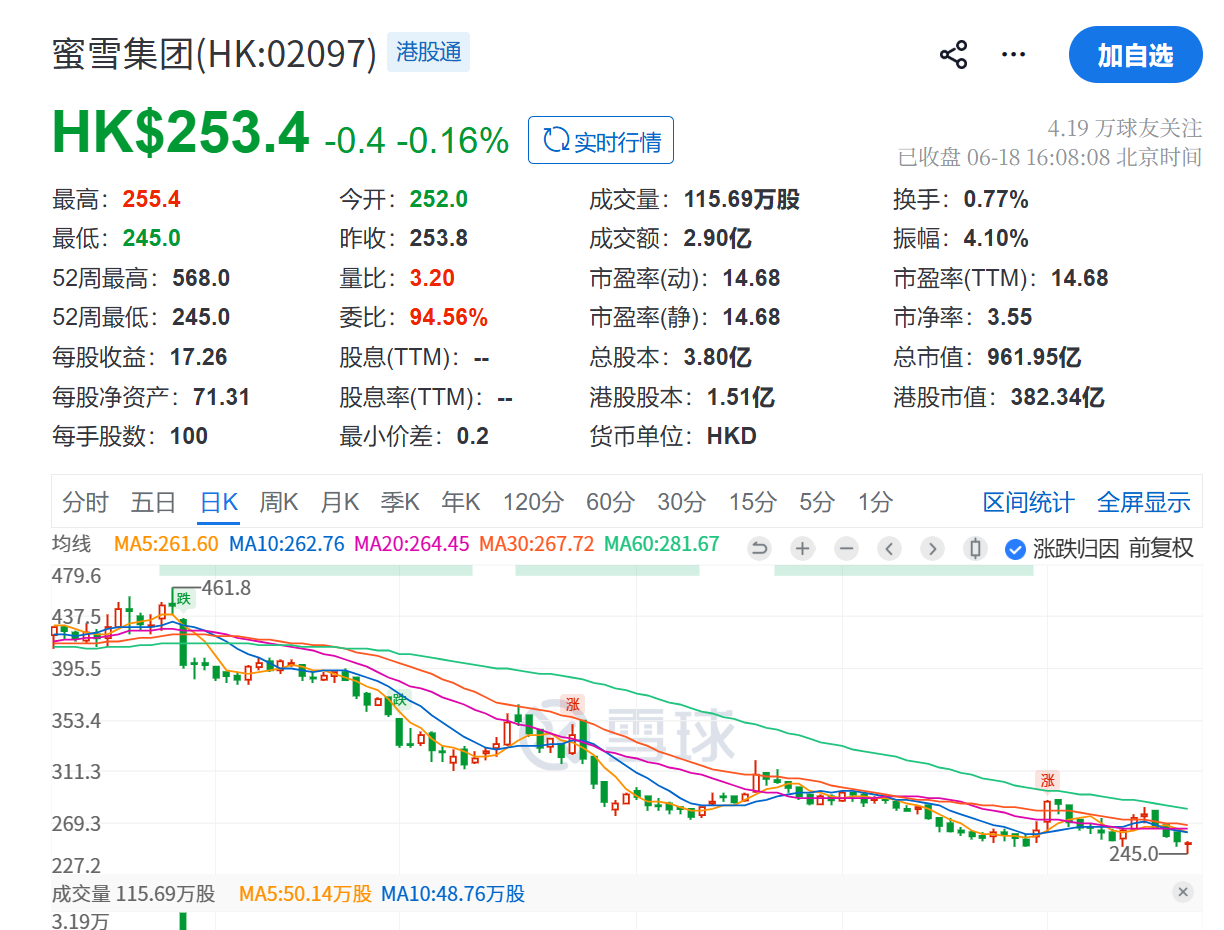Uncheck the 涨跌归因 checkbox
This screenshot has height=930, width=1224.
1016,548
